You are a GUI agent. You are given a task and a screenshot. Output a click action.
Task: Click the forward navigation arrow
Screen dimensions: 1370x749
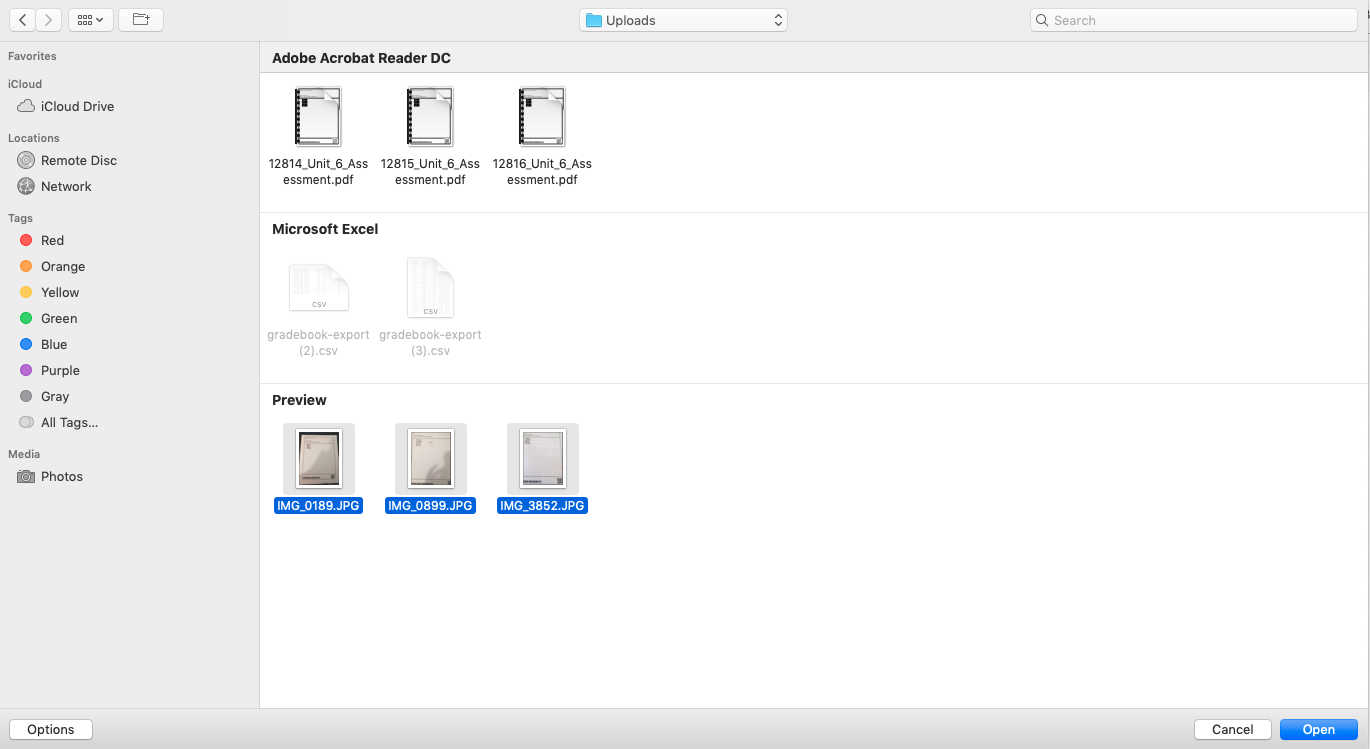(x=49, y=20)
